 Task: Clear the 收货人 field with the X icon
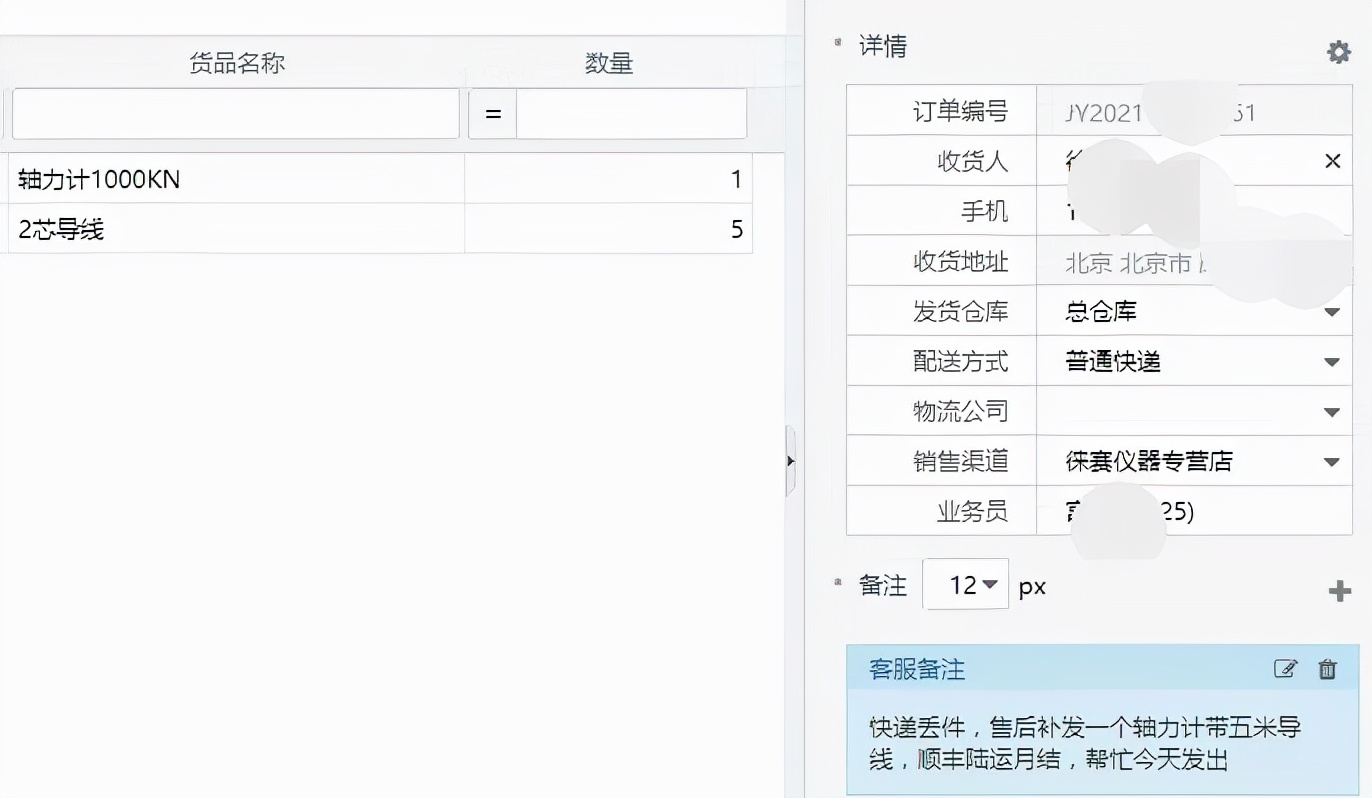tap(1332, 161)
